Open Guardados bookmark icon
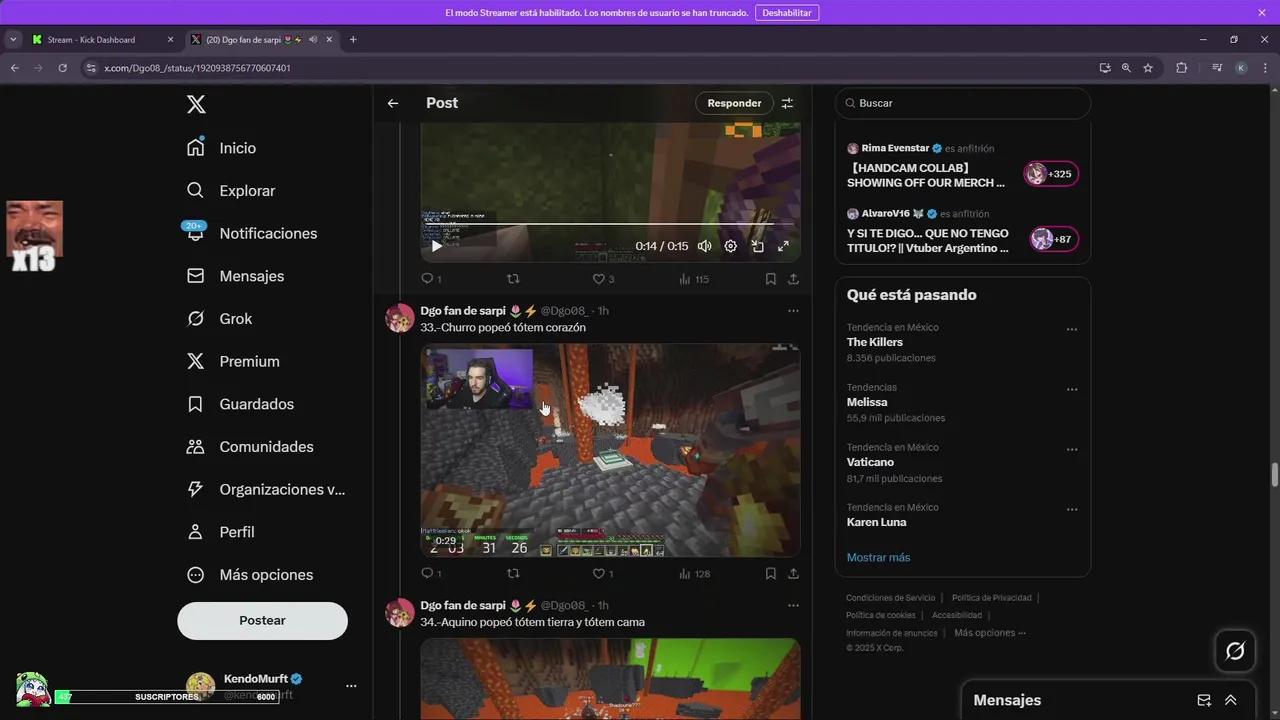The image size is (1280, 720). [196, 404]
